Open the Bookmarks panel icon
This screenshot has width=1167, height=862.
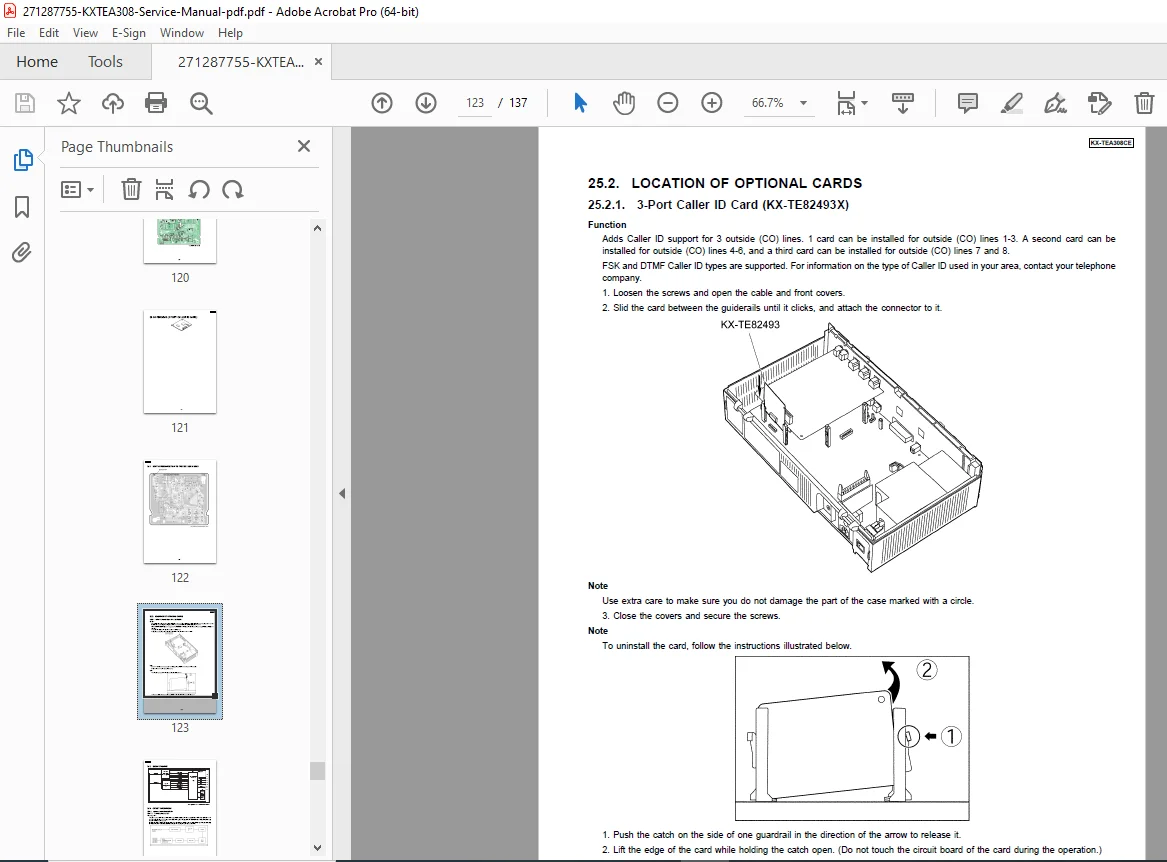pyautogui.click(x=22, y=207)
